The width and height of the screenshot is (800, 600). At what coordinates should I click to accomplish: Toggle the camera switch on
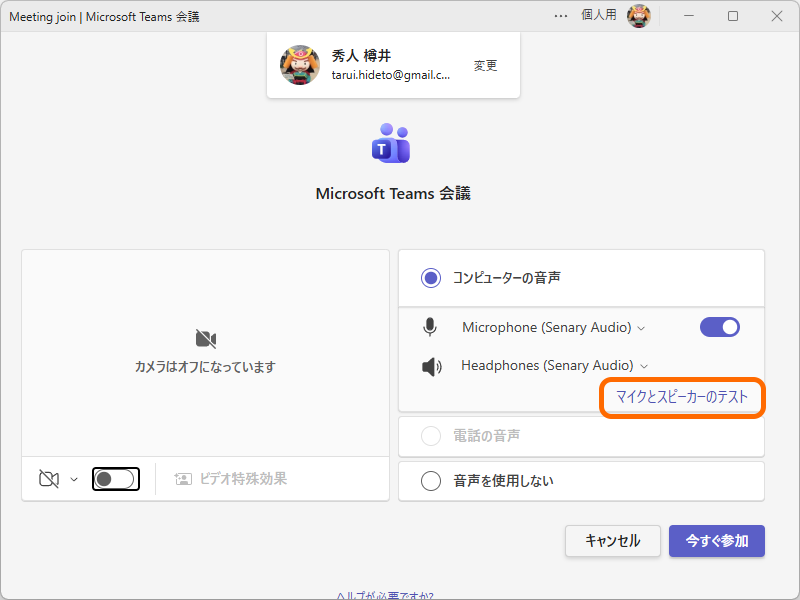click(116, 479)
